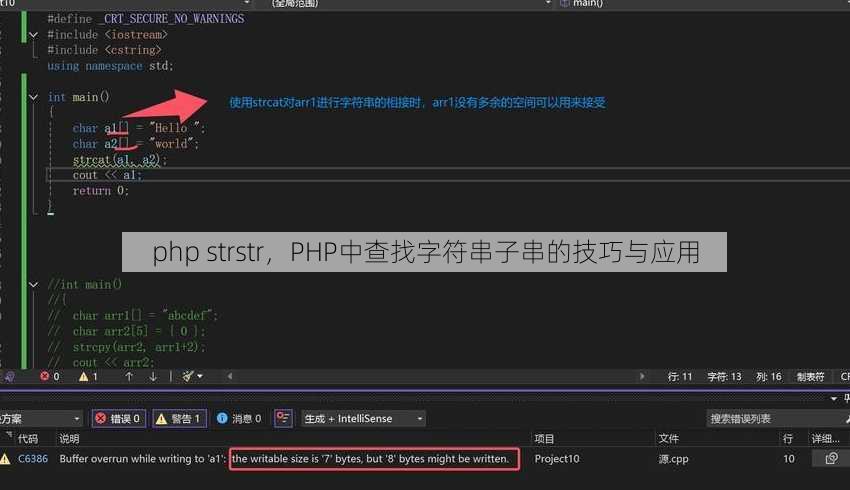The width and height of the screenshot is (850, 490).
Task: Click the #define _CRT_SECURE_NO_WARNINGS line
Action: coord(146,19)
